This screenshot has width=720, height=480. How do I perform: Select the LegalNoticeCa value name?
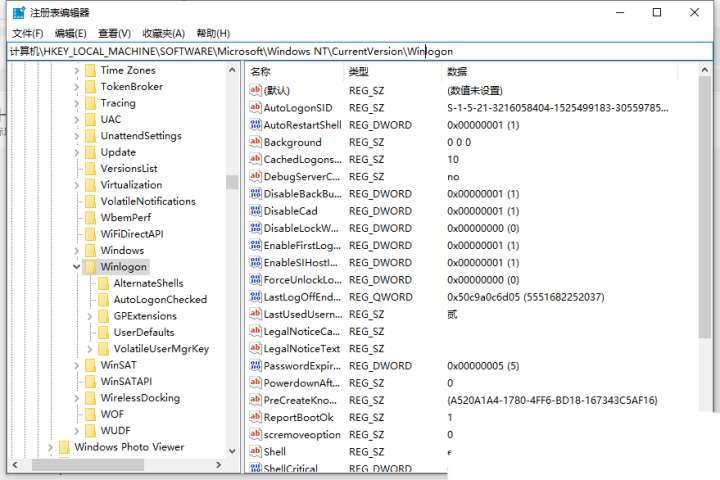tap(303, 331)
